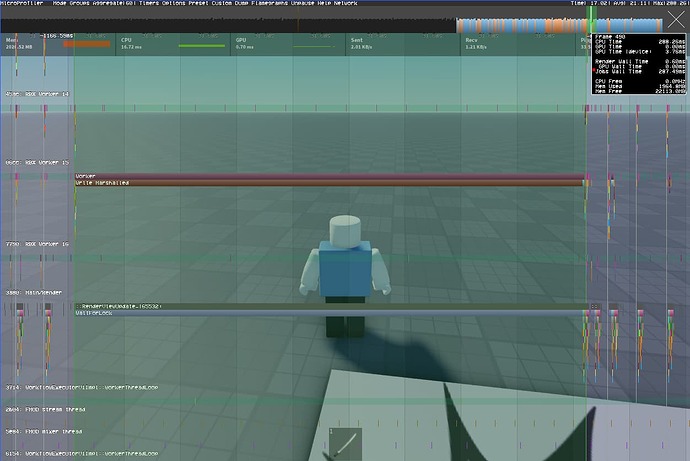Screen dimensions: 690x461
Task: Click the purple Worker timer bar
Action: point(330,176)
